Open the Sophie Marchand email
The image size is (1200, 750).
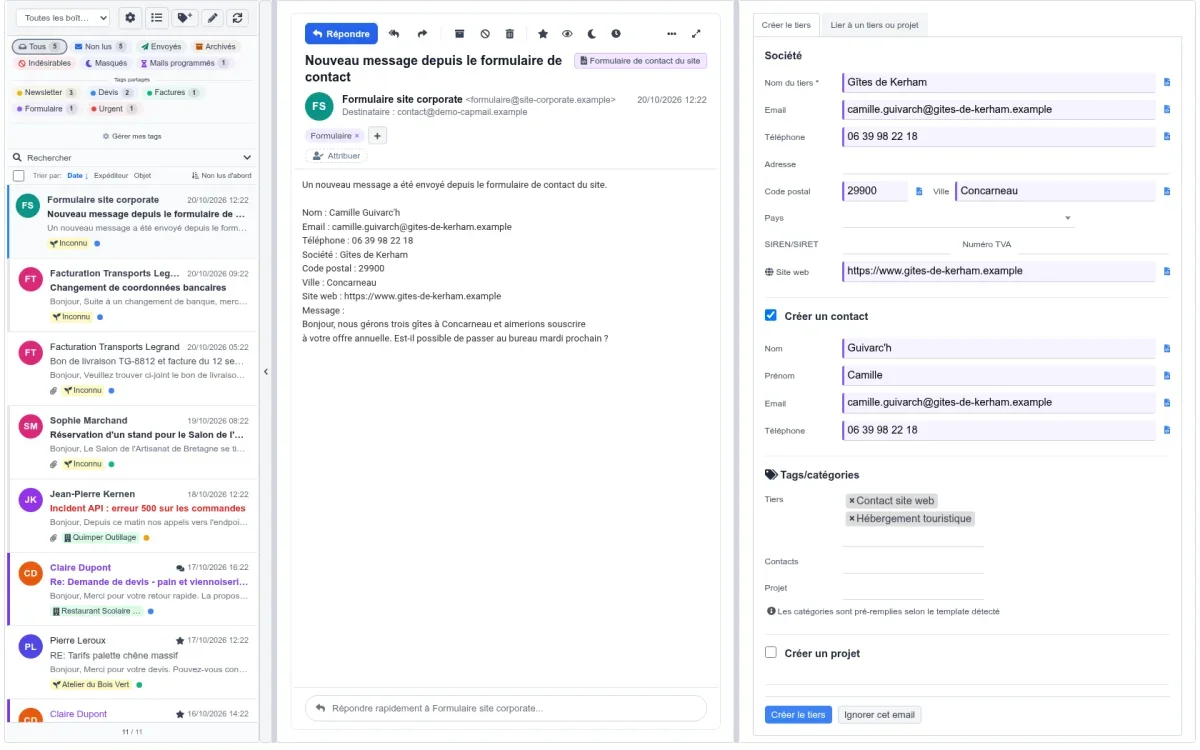click(x=132, y=443)
